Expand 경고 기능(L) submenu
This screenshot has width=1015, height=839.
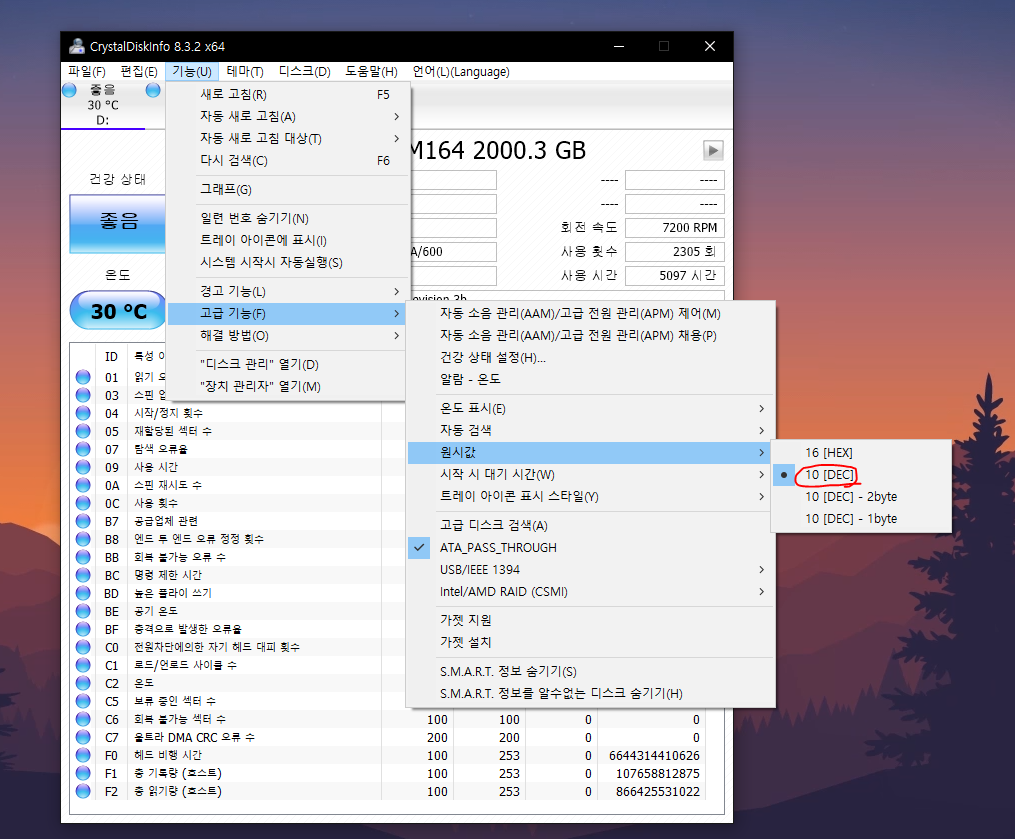pos(288,291)
